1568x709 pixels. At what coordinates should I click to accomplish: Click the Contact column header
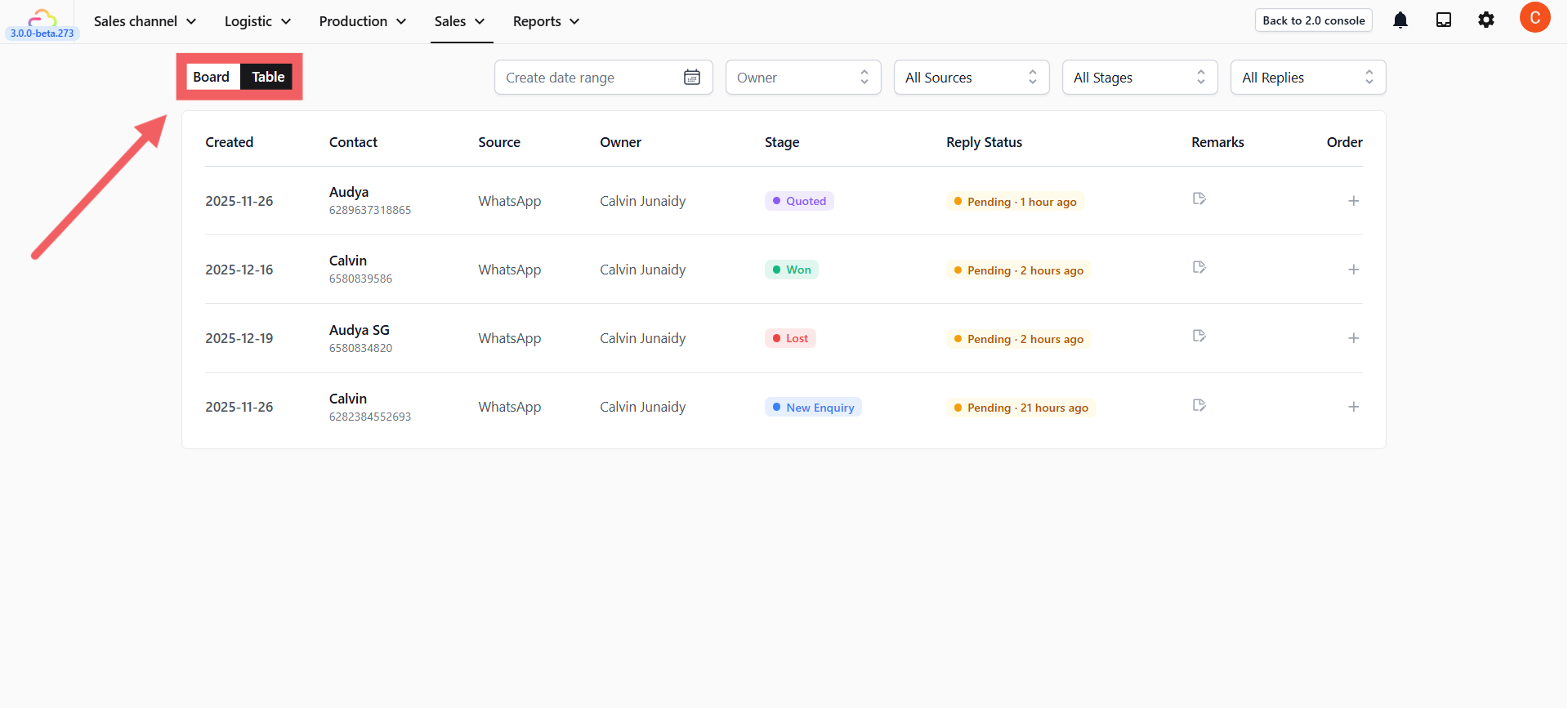pyautogui.click(x=353, y=142)
